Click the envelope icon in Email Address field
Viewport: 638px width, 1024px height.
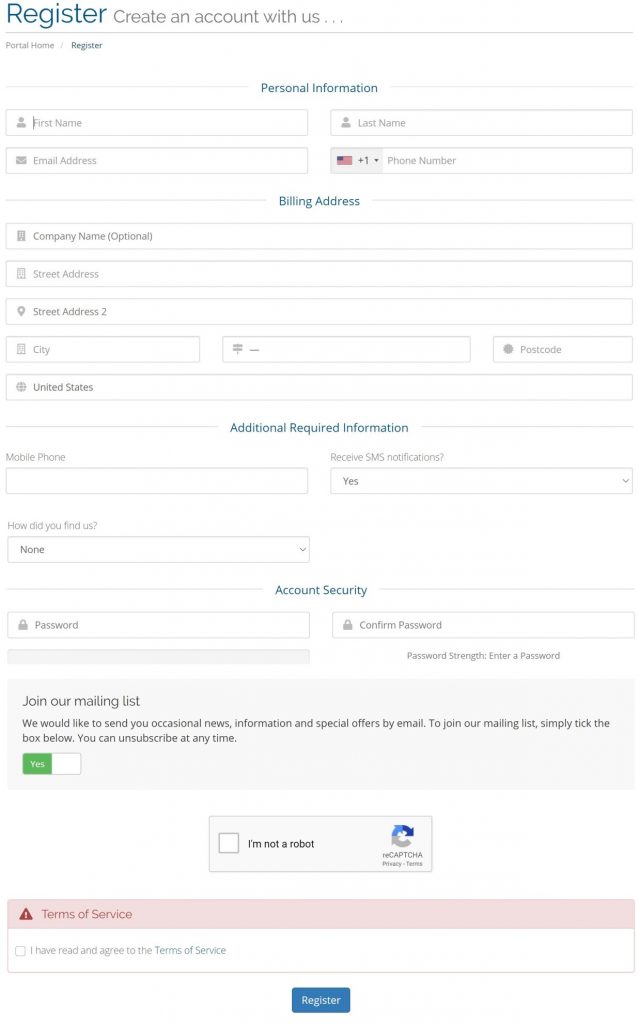[x=21, y=160]
